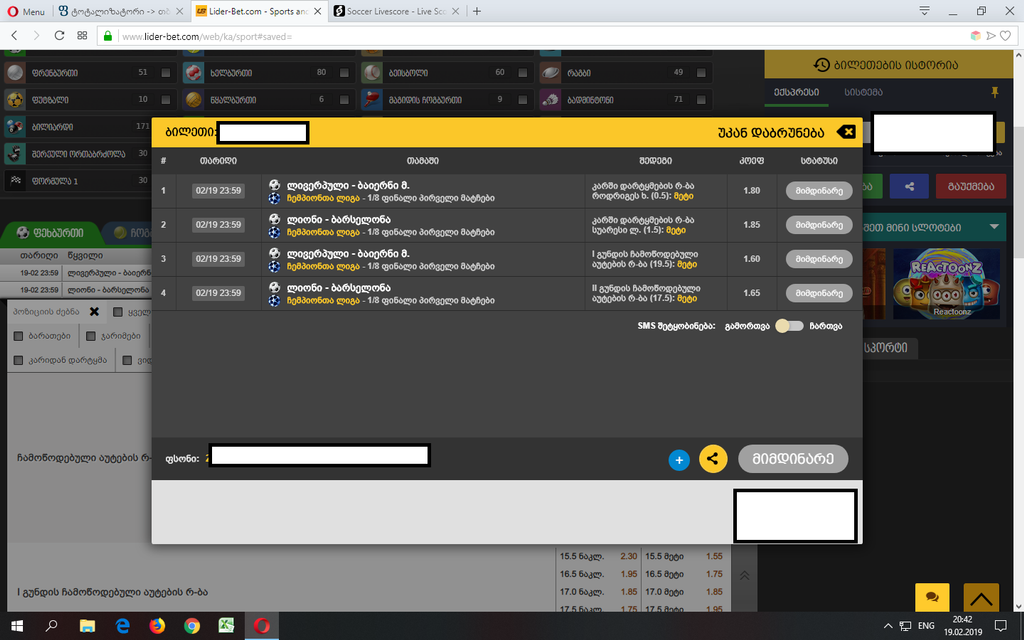Click the მაგიდის ჩოგბურთი table tennis icon
The height and width of the screenshot is (640, 1024).
pyautogui.click(x=372, y=99)
